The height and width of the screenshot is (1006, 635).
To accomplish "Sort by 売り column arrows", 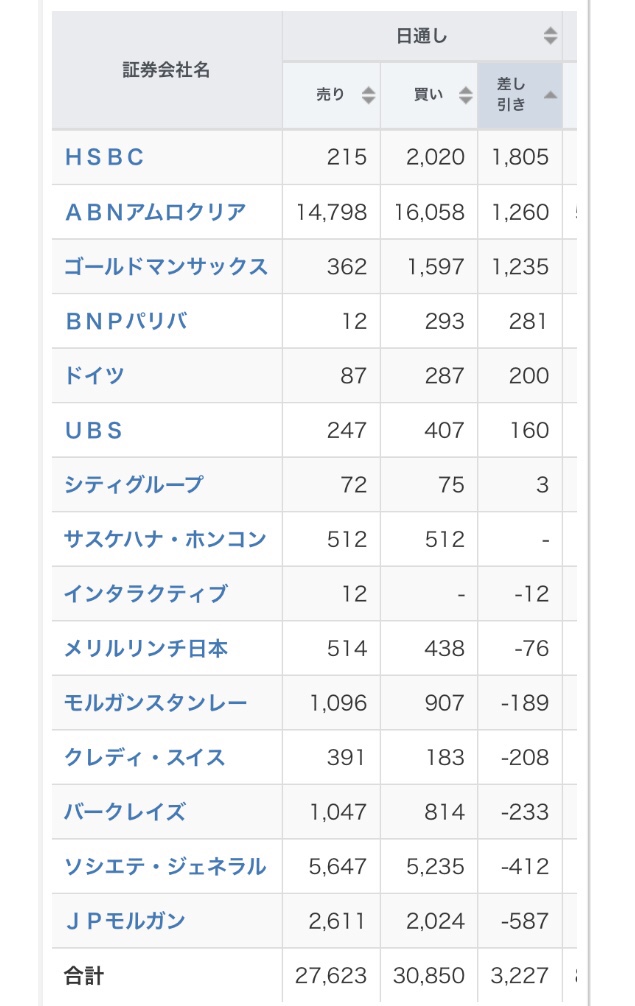I will [368, 95].
